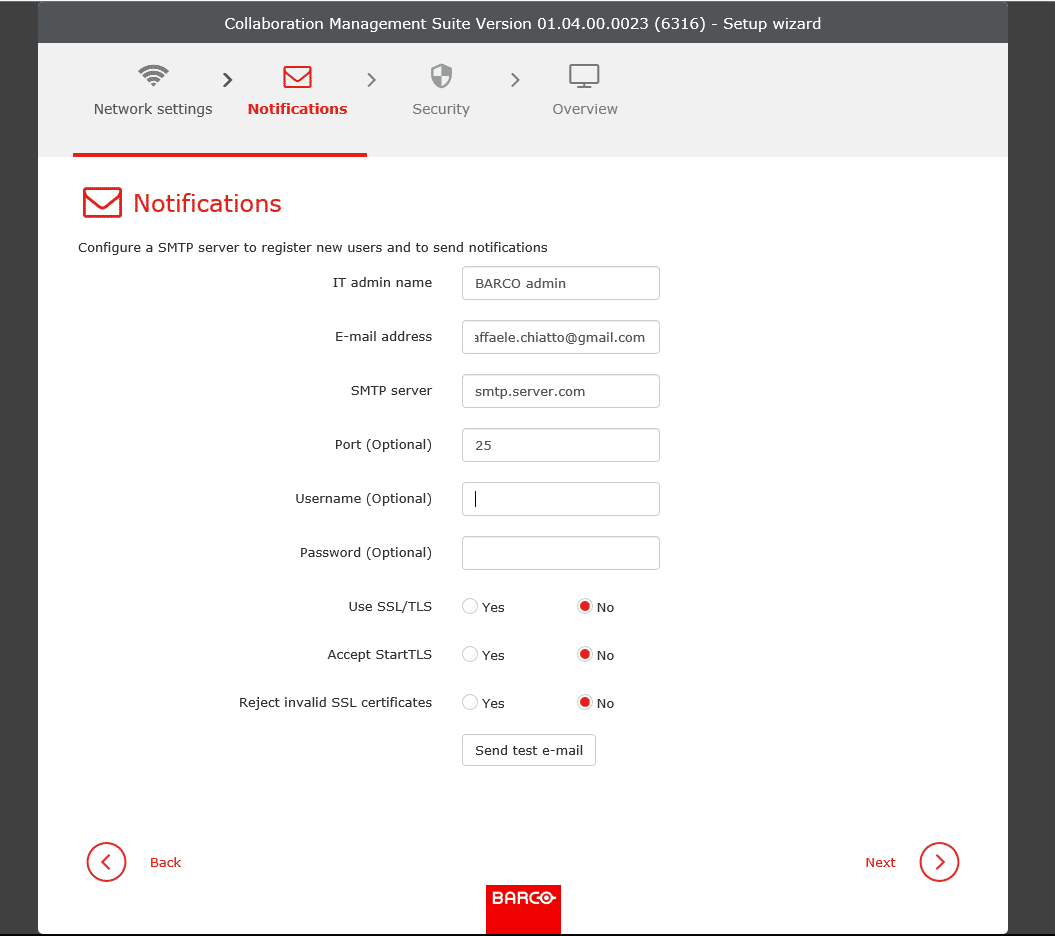The height and width of the screenshot is (936, 1055).
Task: Open the Notifications step label
Action: (x=297, y=109)
